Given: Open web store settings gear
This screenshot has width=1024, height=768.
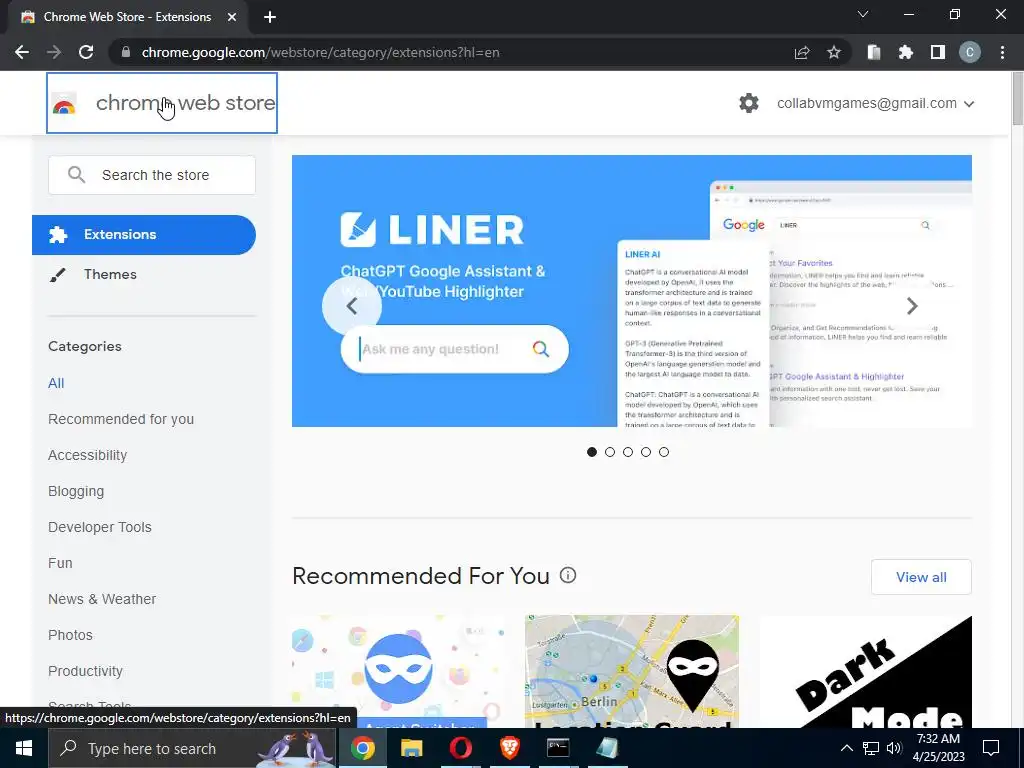Looking at the screenshot, I should pyautogui.click(x=749, y=103).
